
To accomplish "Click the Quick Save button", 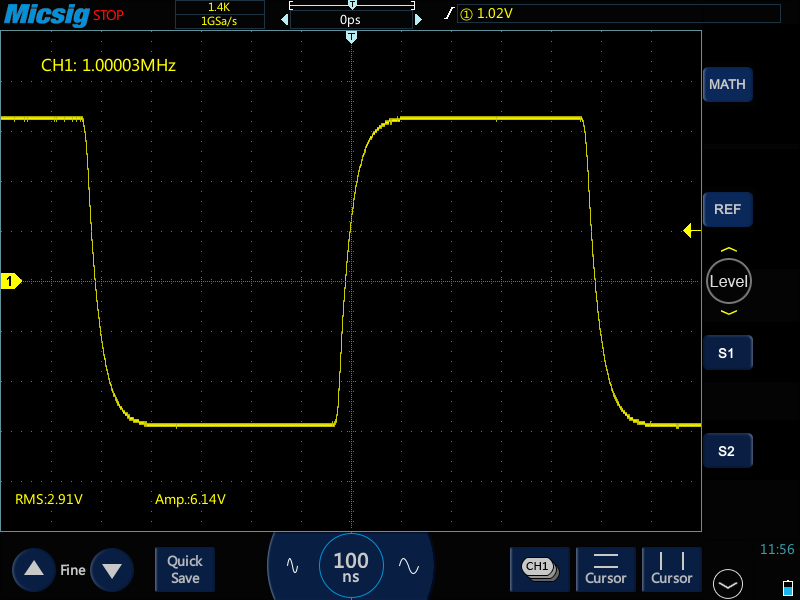I will (185, 570).
